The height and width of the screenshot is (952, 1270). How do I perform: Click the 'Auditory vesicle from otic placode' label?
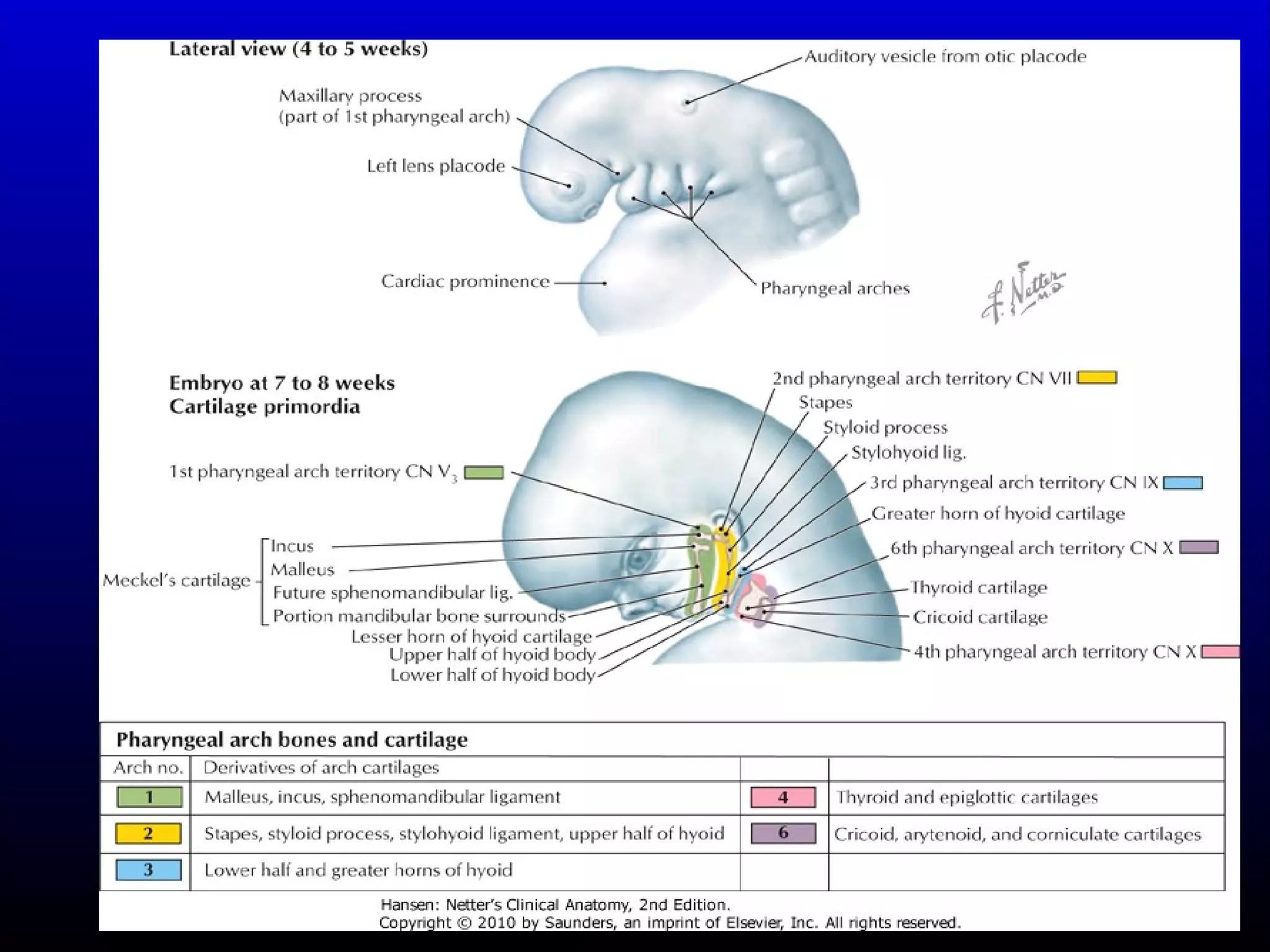946,57
